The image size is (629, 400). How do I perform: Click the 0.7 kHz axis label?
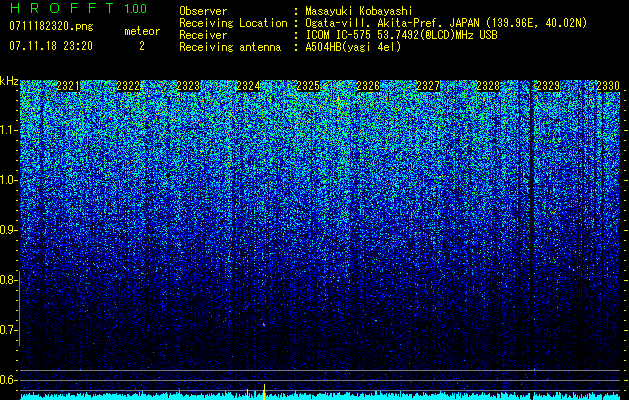point(7,330)
